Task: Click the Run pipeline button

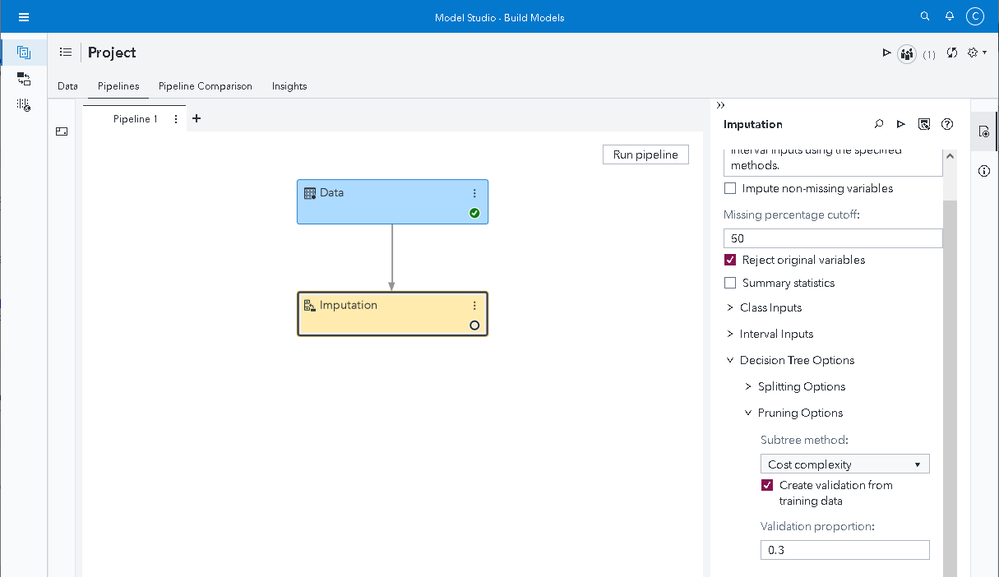Action: (x=645, y=155)
